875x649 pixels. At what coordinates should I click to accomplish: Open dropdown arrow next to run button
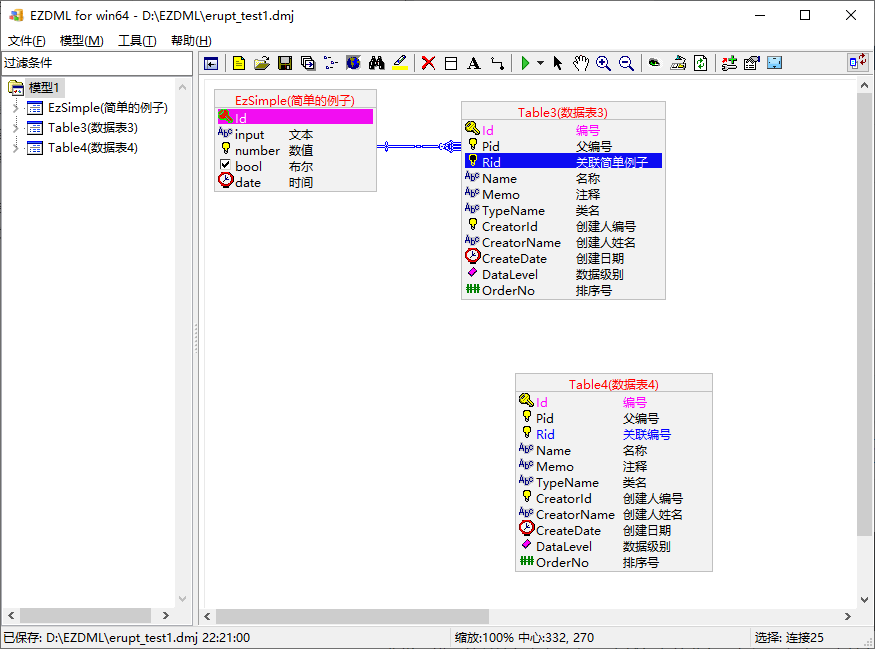540,63
